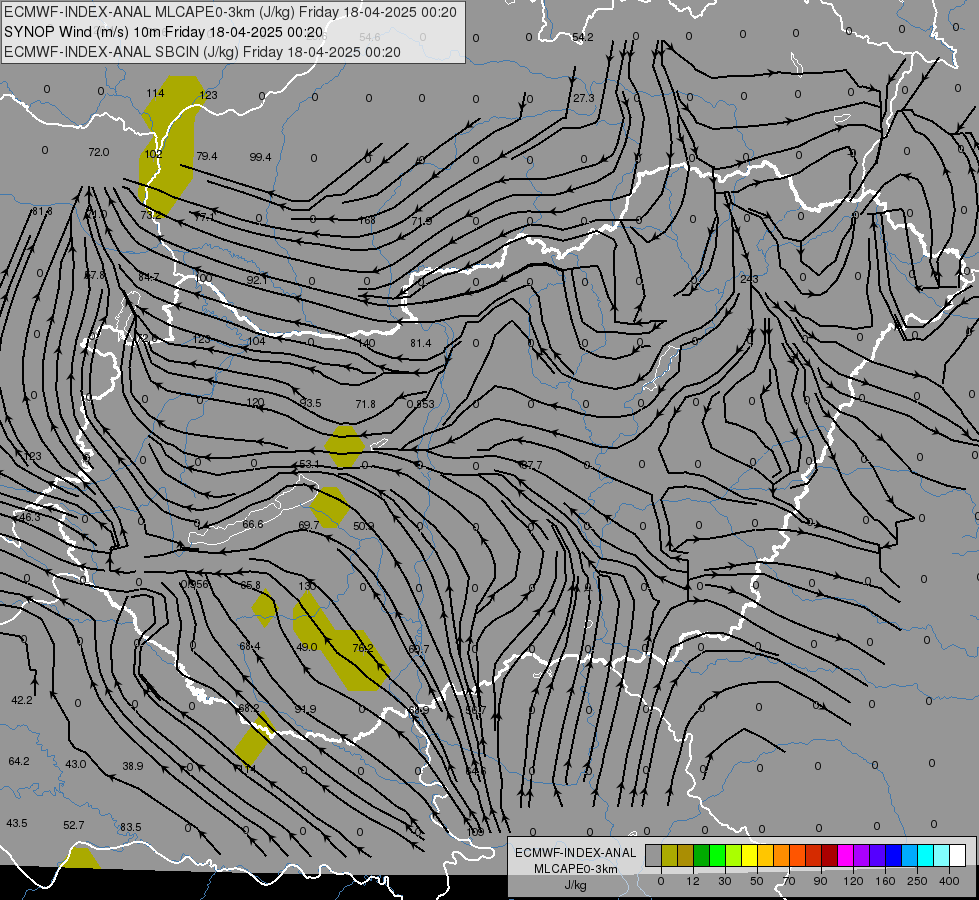Click the legend tick label 250
Image resolution: width=979 pixels, height=900 pixels.
tap(917, 881)
